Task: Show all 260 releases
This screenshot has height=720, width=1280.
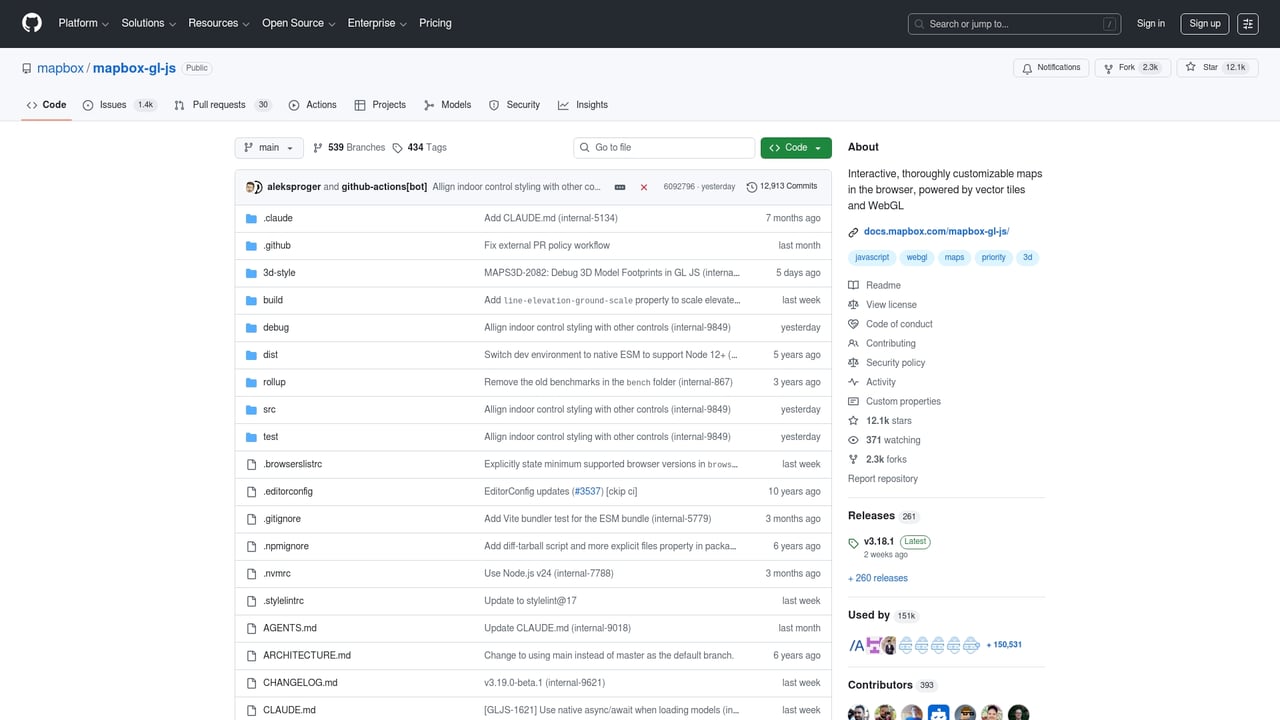Action: point(877,578)
